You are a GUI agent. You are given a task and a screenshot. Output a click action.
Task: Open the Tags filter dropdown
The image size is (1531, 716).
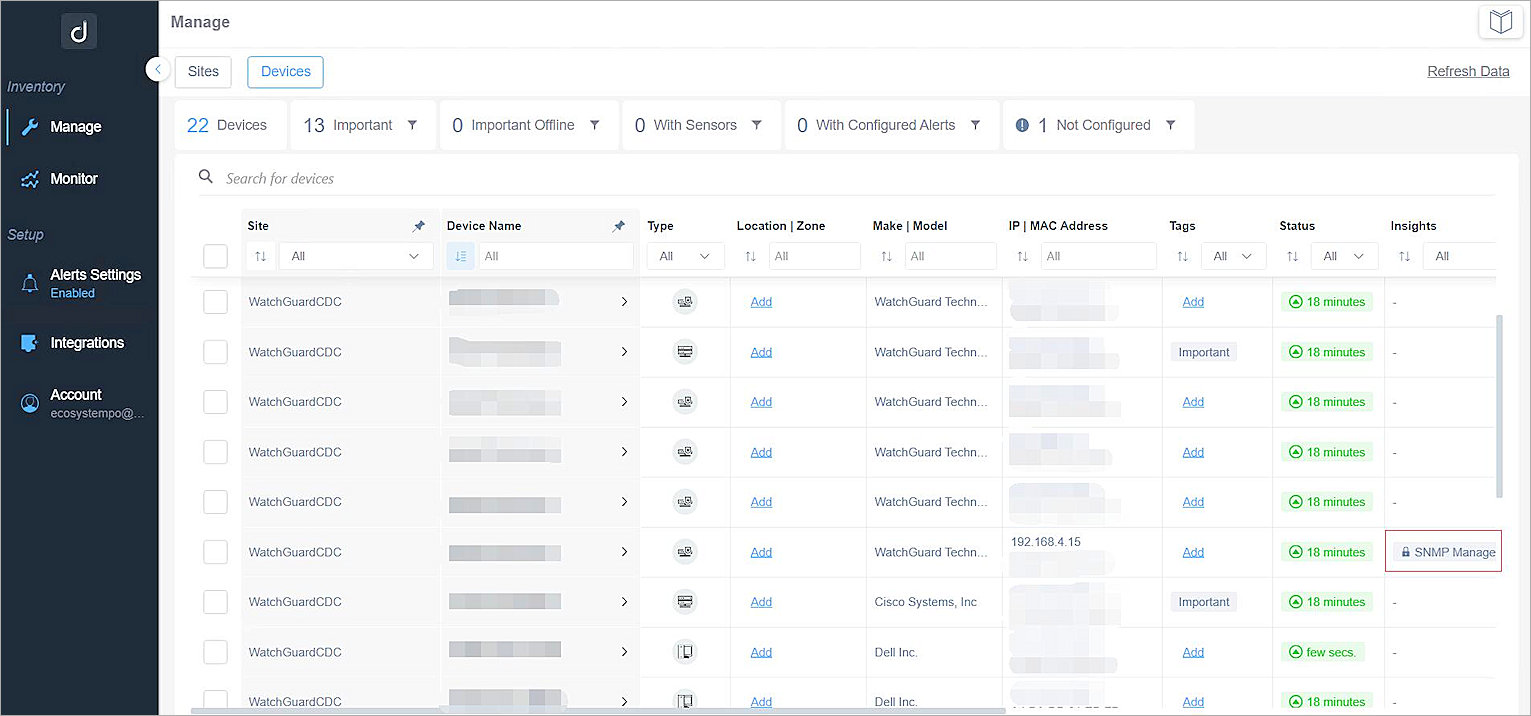pyautogui.click(x=1233, y=256)
